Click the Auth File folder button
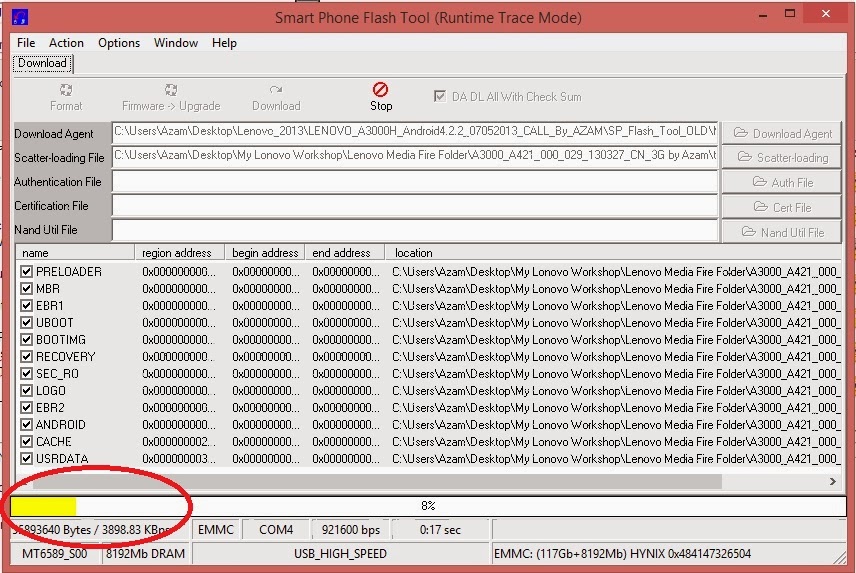This screenshot has height=573, width=856. tap(781, 182)
